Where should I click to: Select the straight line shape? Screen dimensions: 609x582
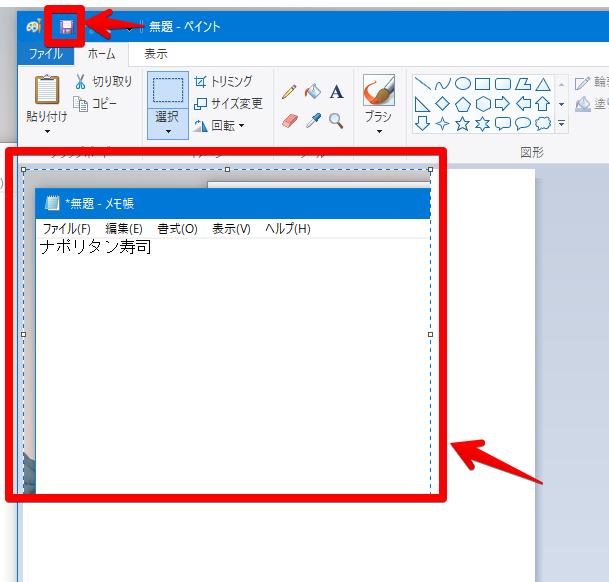423,84
